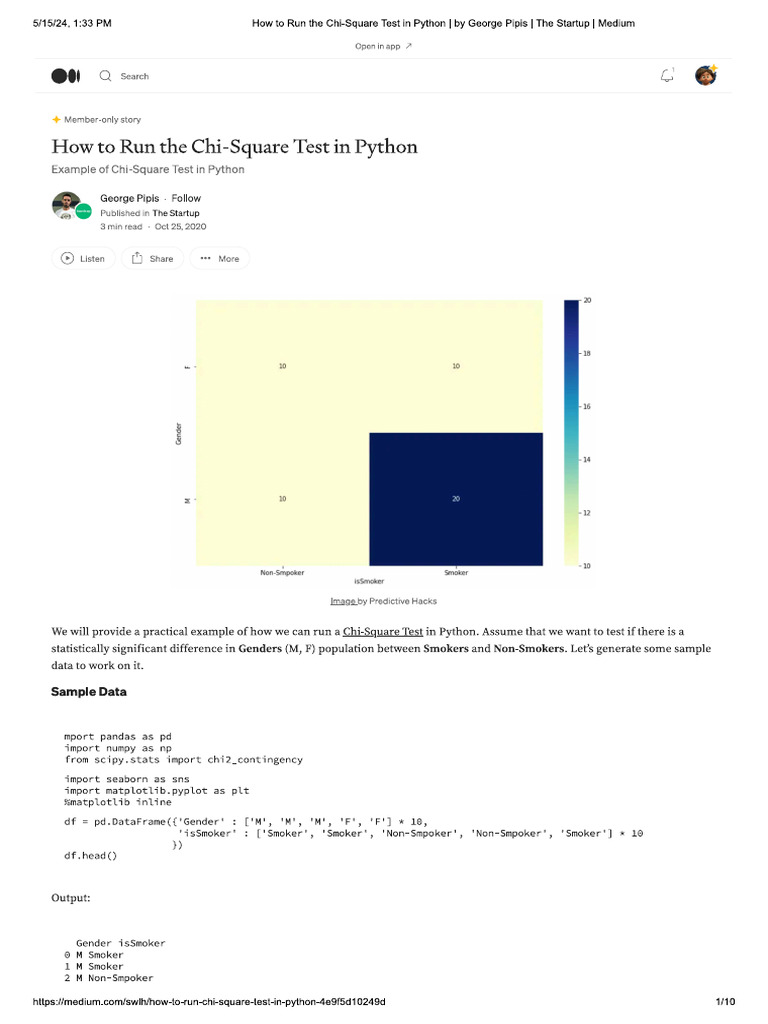This screenshot has height=1024, width=768.
Task: Open the notifications bell
Action: pyautogui.click(x=667, y=76)
